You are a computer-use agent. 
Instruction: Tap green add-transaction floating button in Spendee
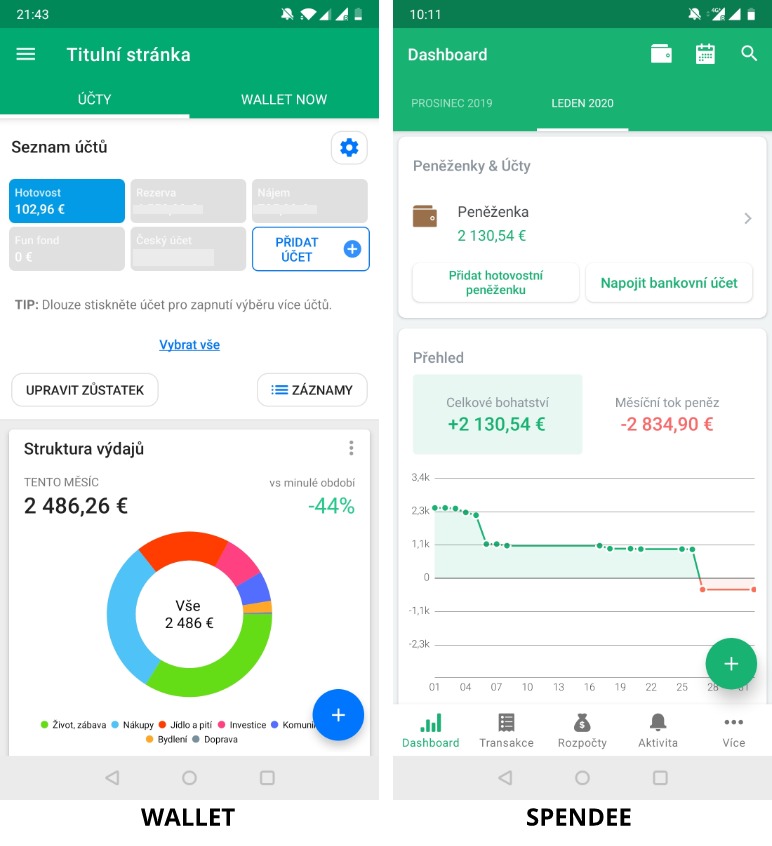coord(731,664)
